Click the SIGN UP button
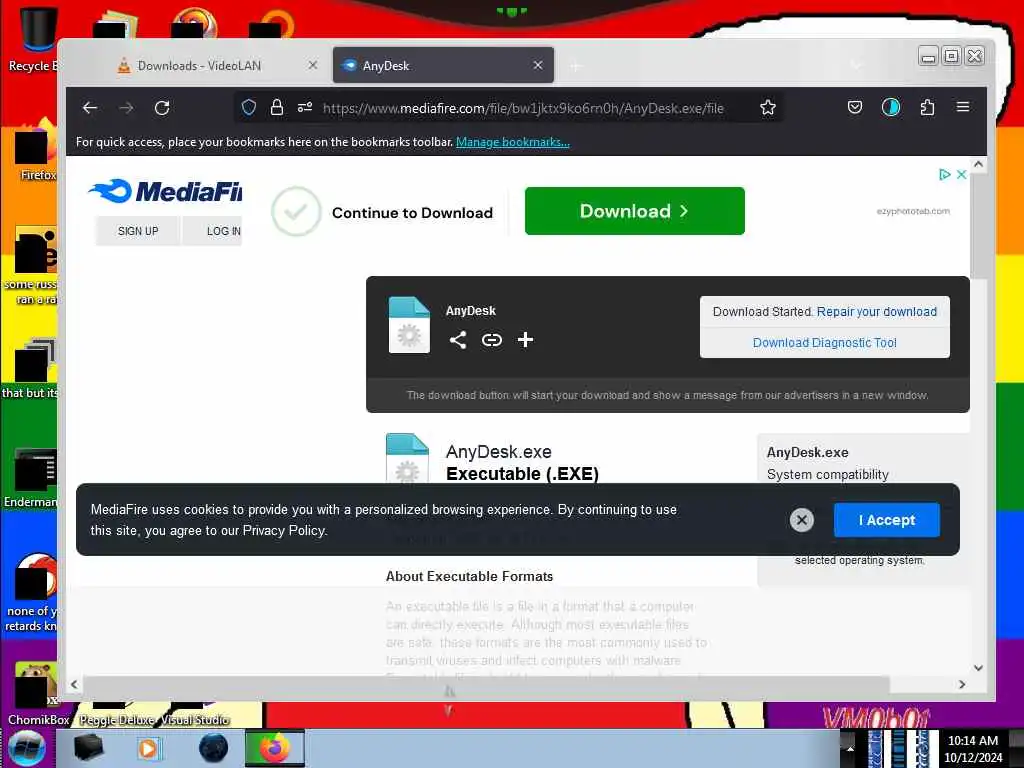Image resolution: width=1024 pixels, height=768 pixels. [138, 231]
